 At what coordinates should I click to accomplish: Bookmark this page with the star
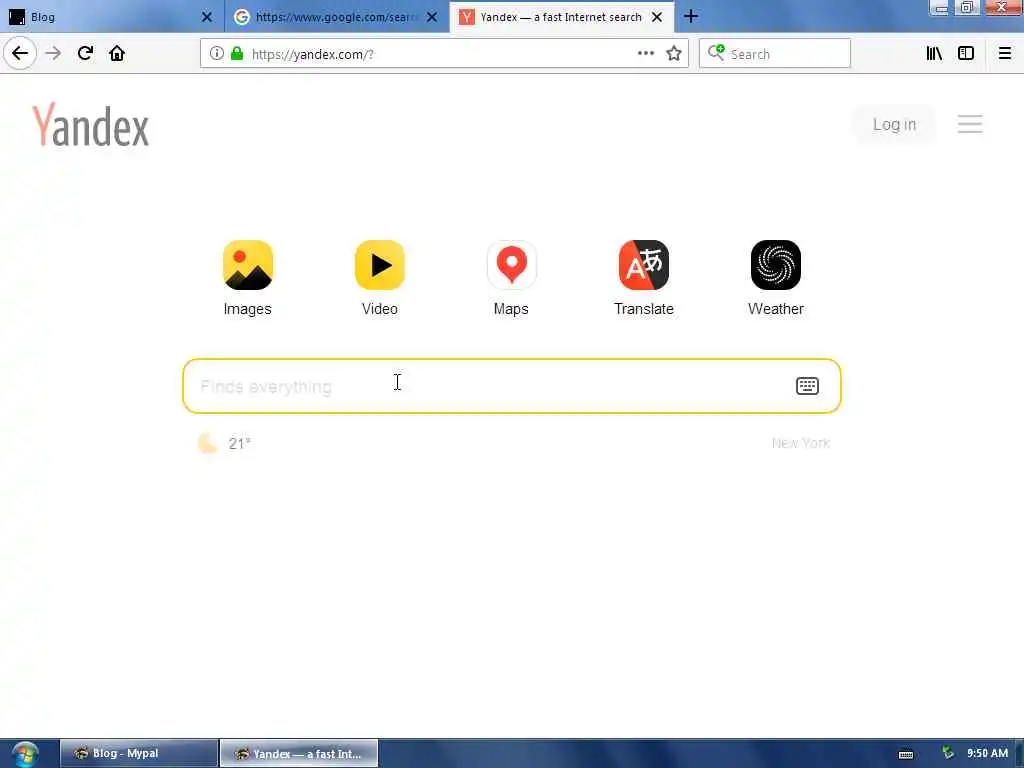coord(674,54)
